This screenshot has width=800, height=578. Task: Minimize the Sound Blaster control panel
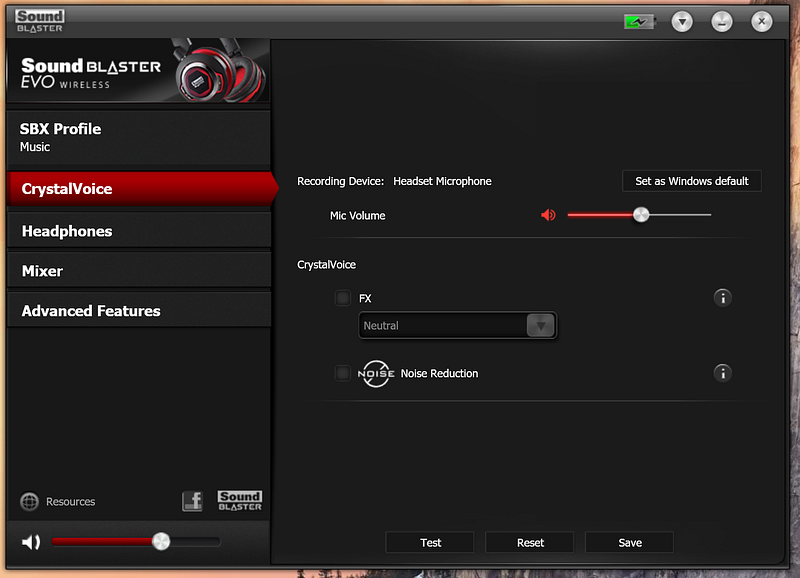pos(722,21)
